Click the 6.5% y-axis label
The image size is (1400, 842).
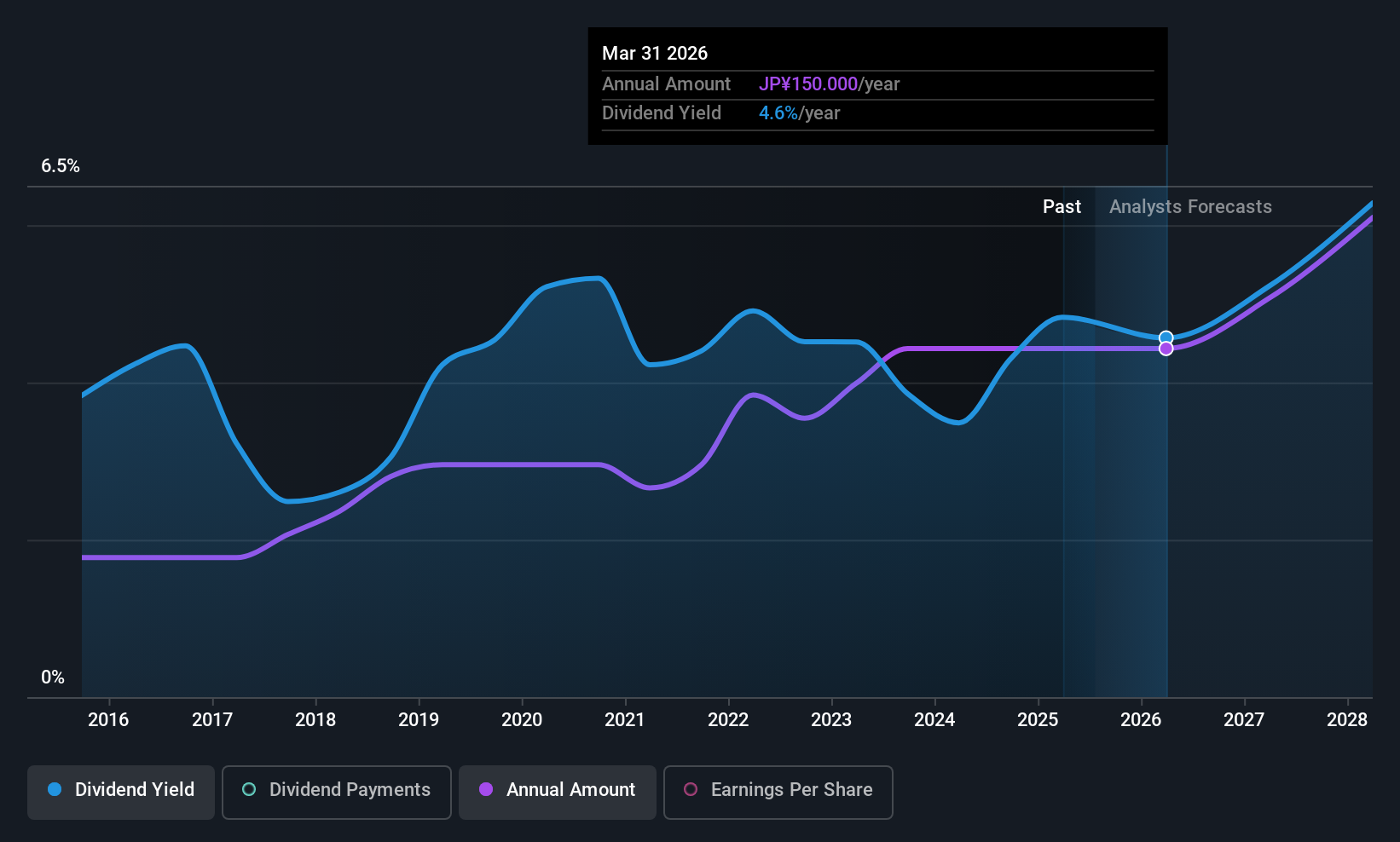pyautogui.click(x=61, y=166)
